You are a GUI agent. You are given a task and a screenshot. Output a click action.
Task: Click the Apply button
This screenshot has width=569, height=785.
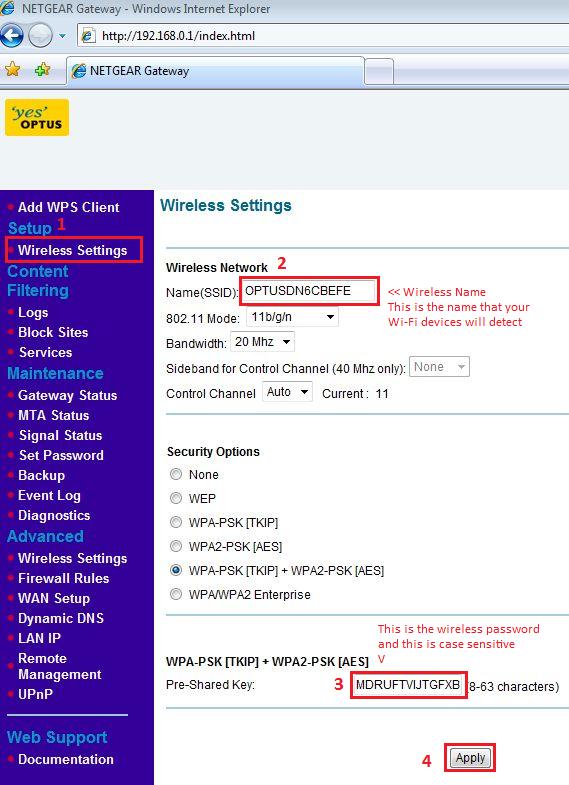pos(470,758)
